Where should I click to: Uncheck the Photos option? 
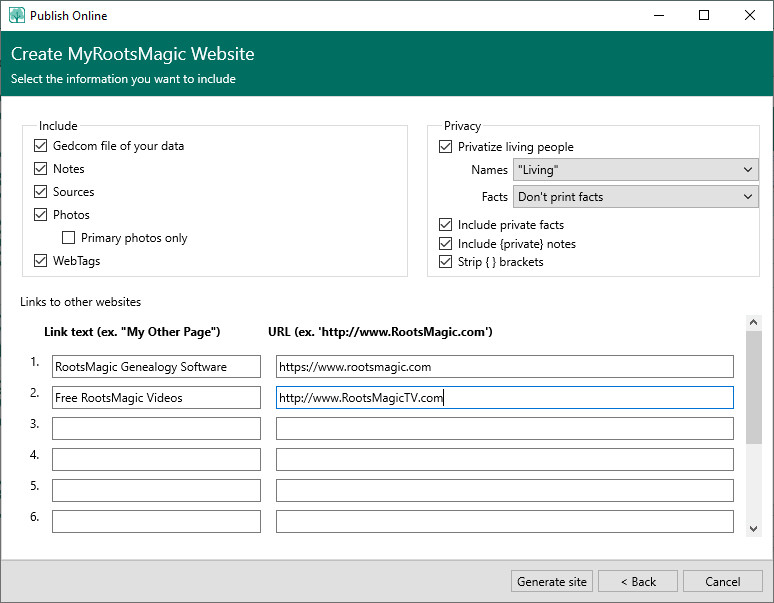coord(41,215)
